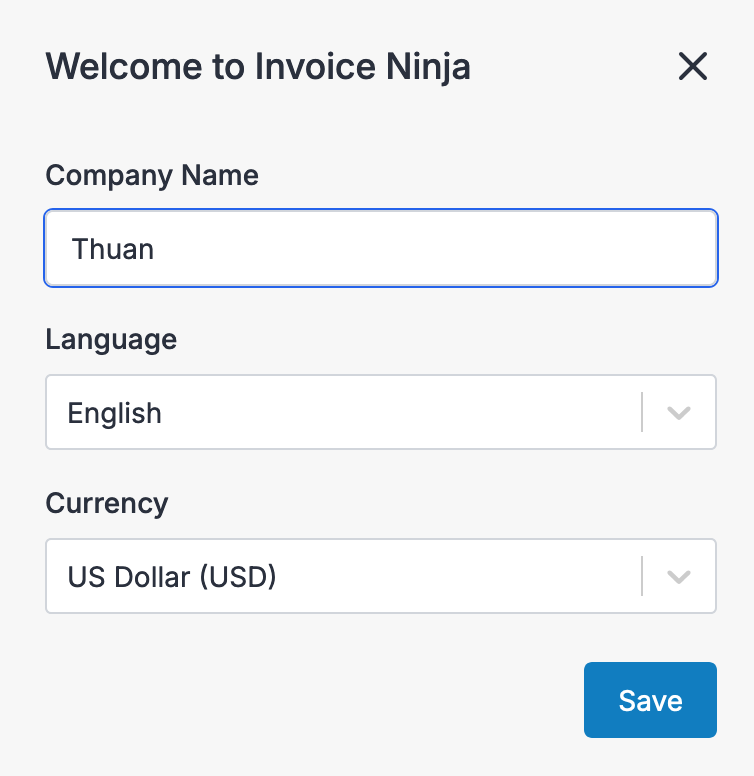Focus the Company Name text field
754x776 pixels.
click(380, 248)
